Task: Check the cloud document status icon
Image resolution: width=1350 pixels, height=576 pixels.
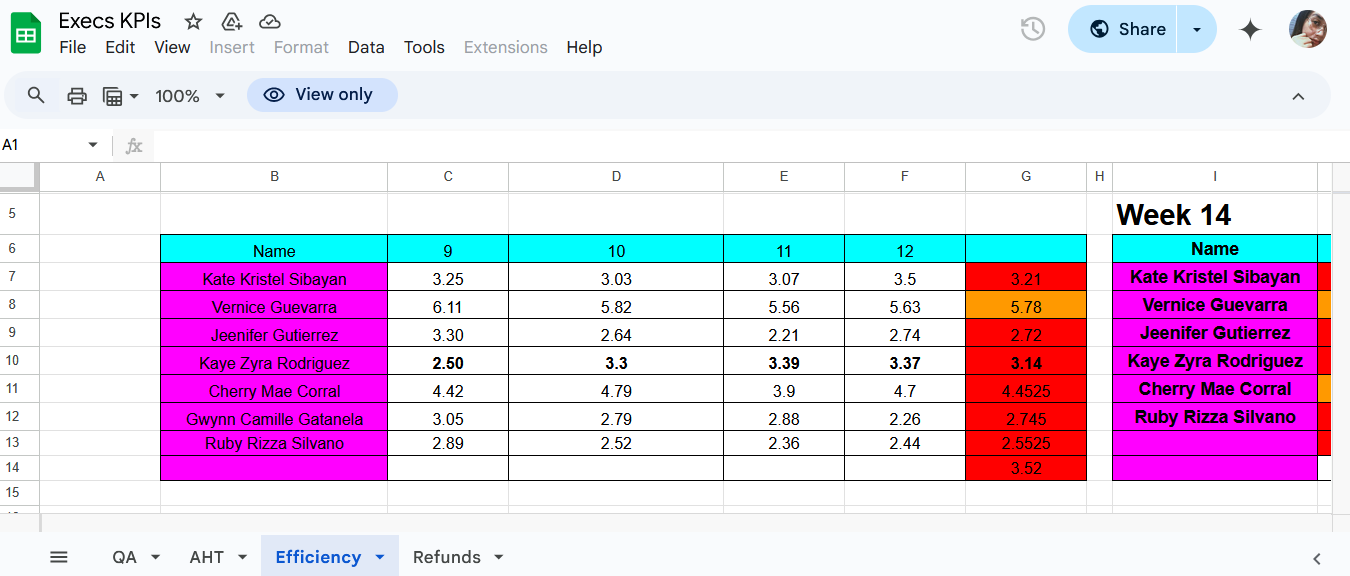Action: coord(269,22)
